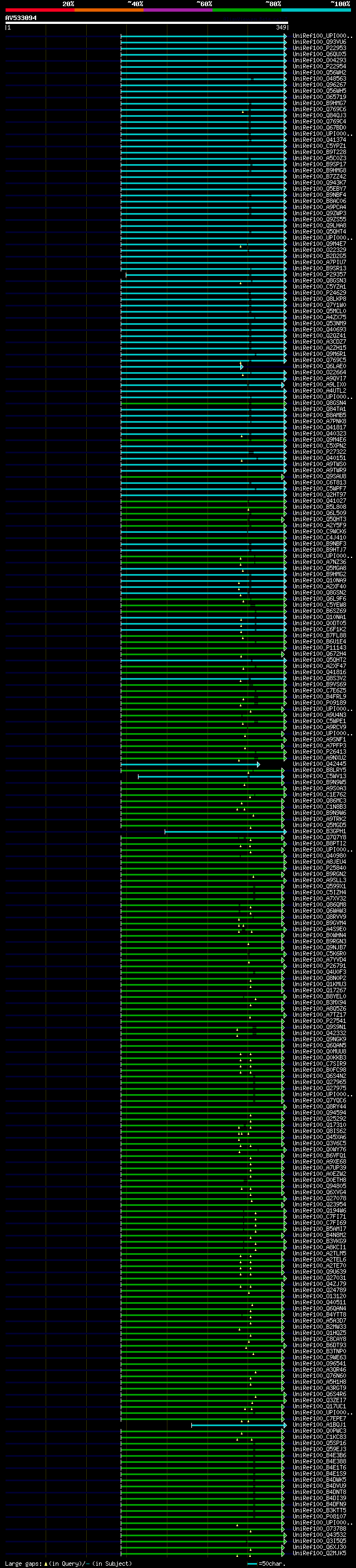Select the UniRef100_A9PCA4 entry

click(x=319, y=207)
